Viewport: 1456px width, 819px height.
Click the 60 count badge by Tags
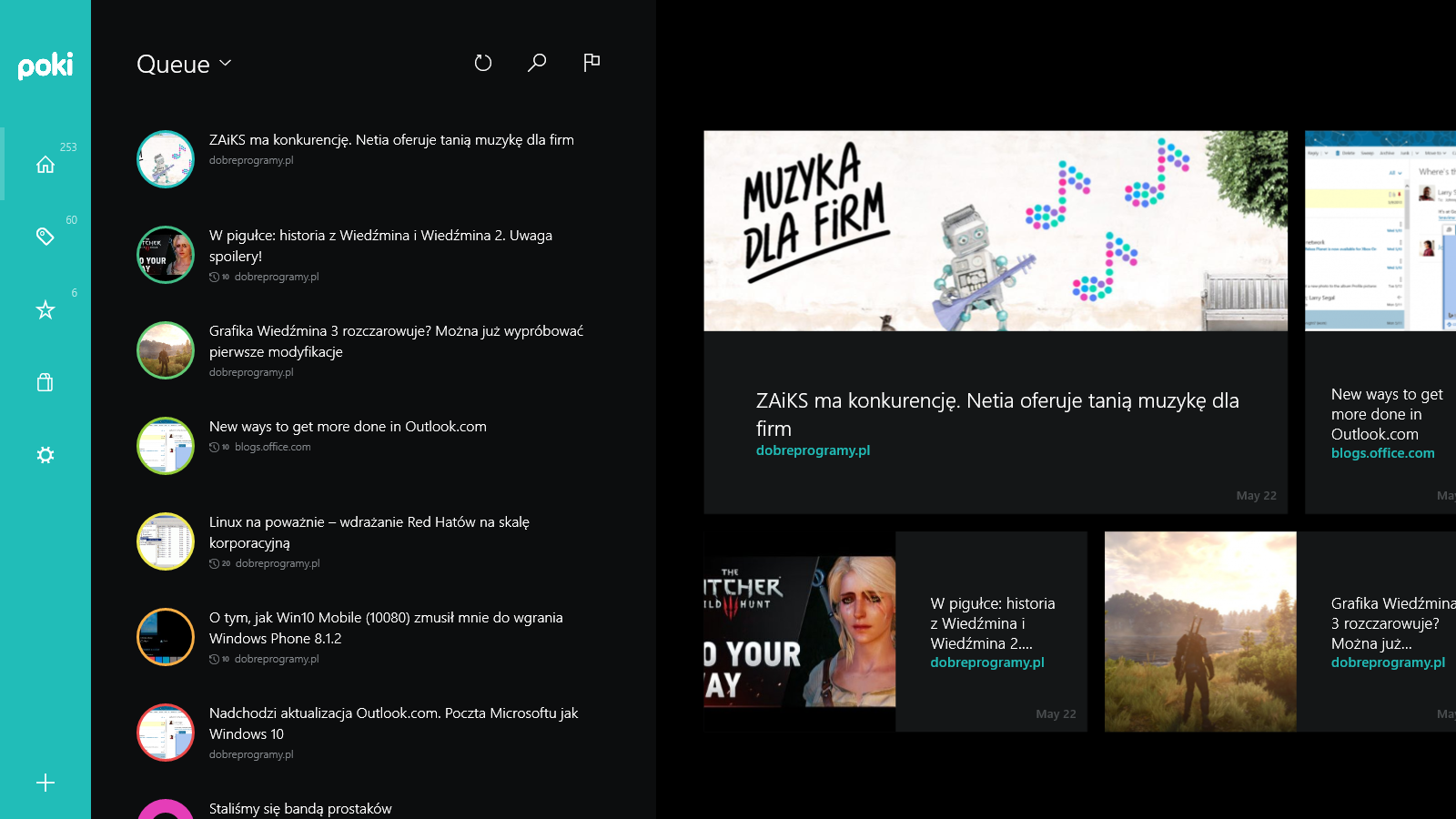pos(71,220)
